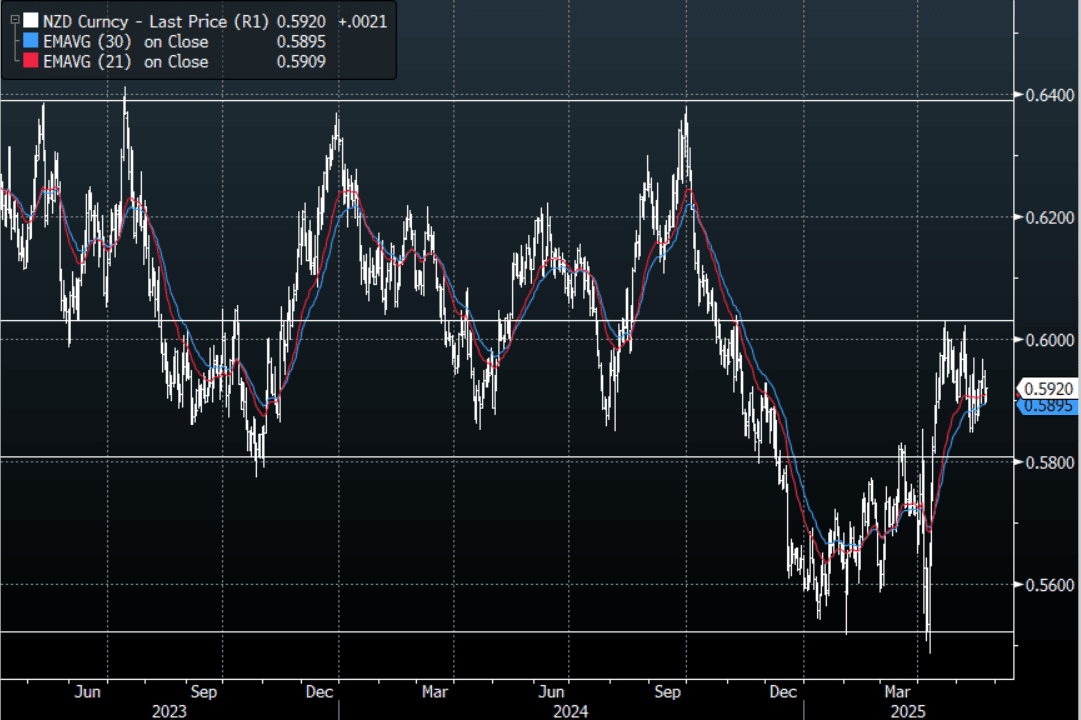The height and width of the screenshot is (720, 1081).
Task: Select the top horizontal line near 0.6400
Action: [500, 100]
